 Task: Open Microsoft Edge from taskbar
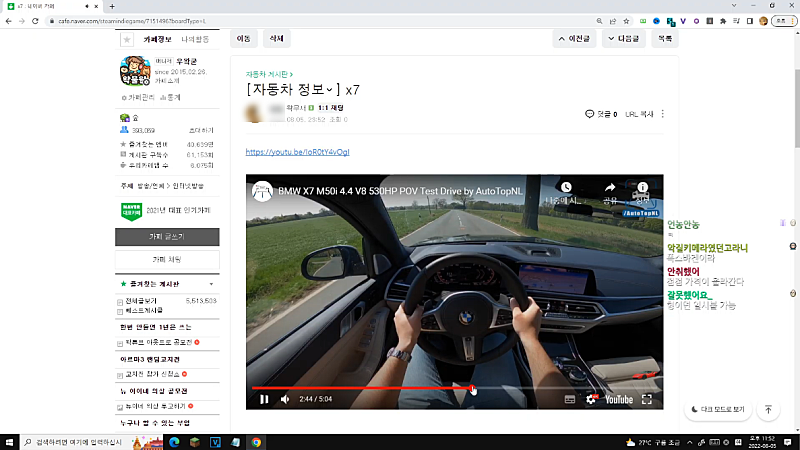(174, 442)
